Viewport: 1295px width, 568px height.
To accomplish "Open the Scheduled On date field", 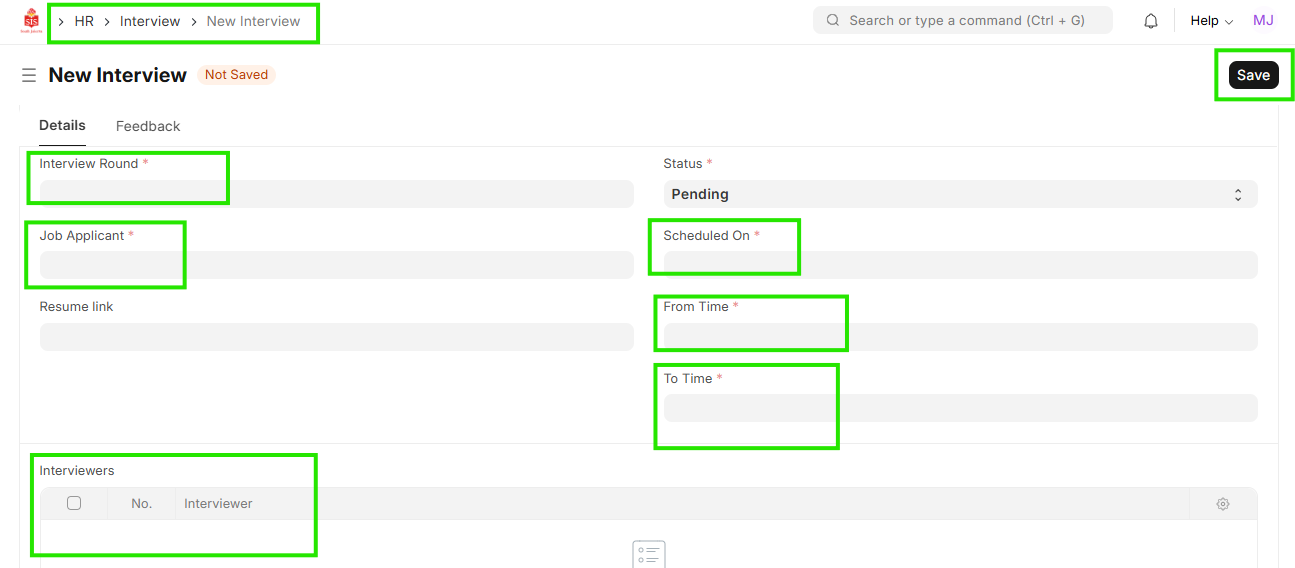I will pyautogui.click(x=960, y=265).
